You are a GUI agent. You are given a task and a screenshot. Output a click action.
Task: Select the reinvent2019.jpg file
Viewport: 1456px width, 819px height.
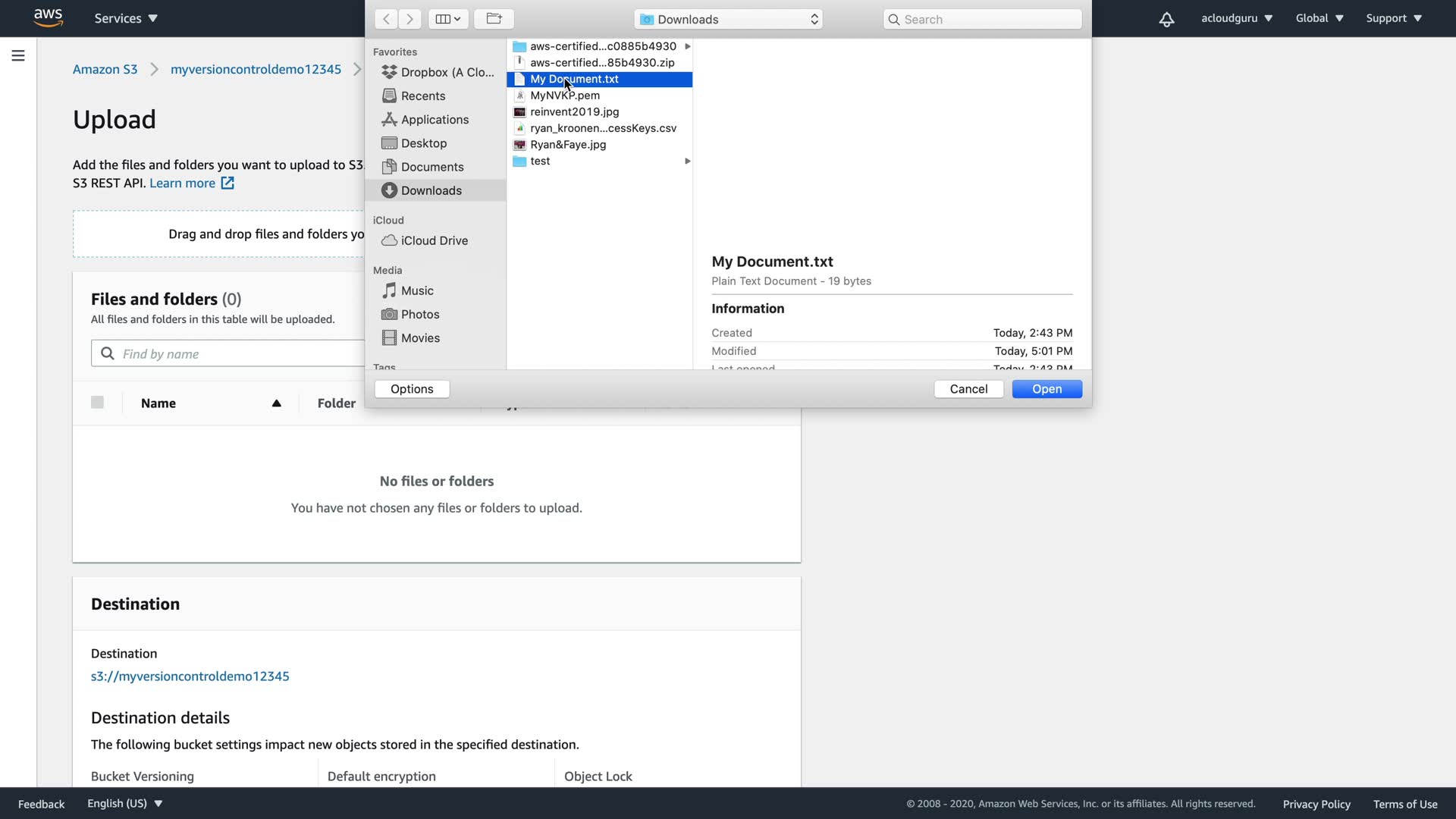click(574, 111)
